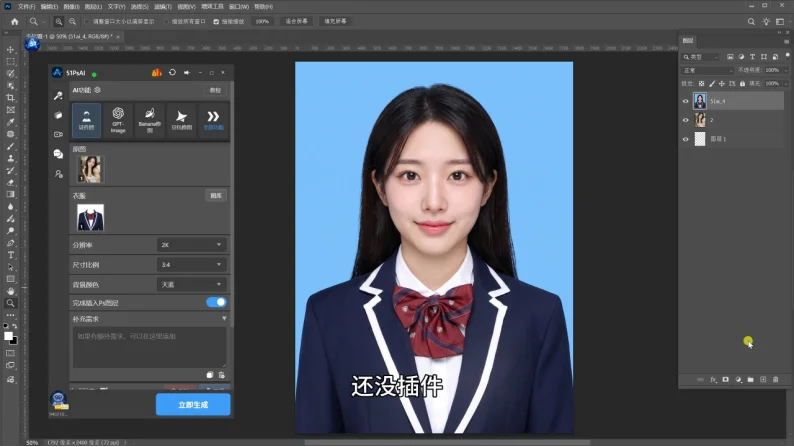Choose the Zoom In magnifier mode
The width and height of the screenshot is (794, 447).
point(59,22)
